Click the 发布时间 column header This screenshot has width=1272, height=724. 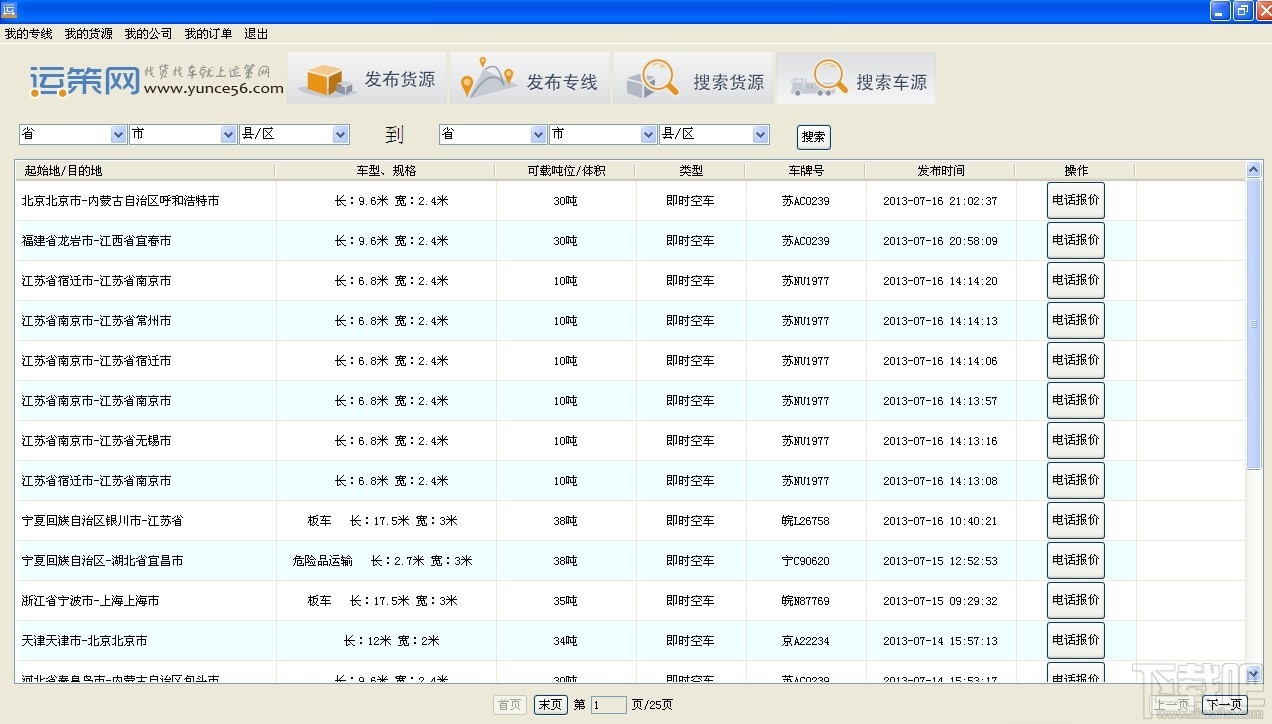(940, 171)
